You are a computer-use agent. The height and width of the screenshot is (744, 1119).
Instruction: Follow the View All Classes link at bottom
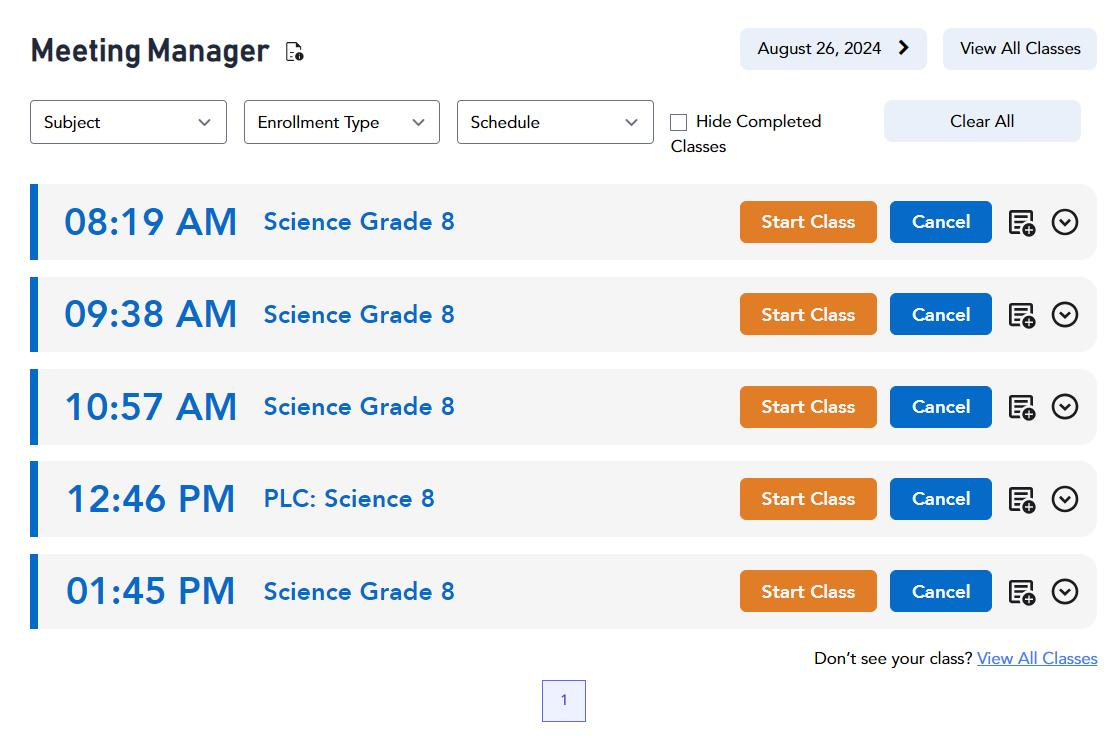[x=1037, y=658]
